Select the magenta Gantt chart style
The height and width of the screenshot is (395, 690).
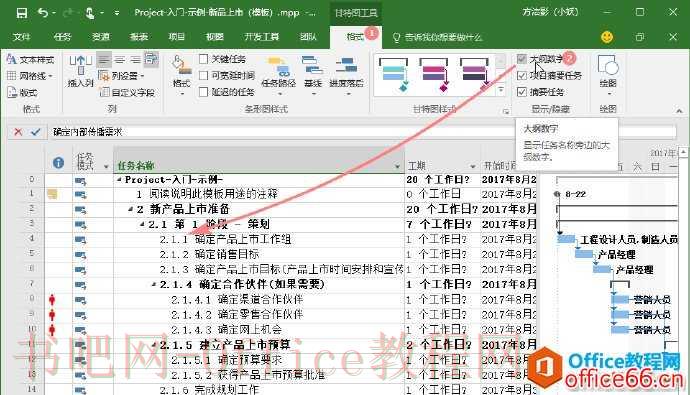tap(434, 75)
